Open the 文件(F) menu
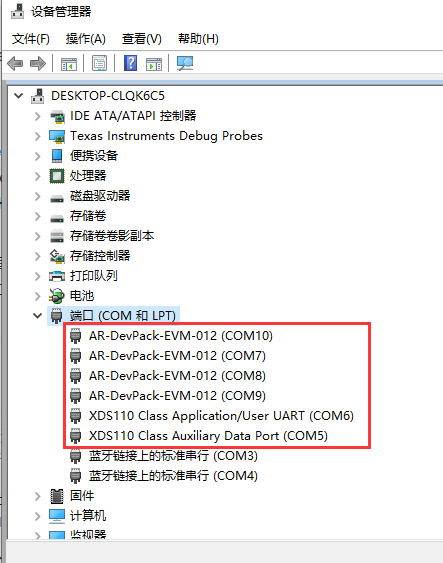The width and height of the screenshot is (443, 563). pyautogui.click(x=31, y=39)
